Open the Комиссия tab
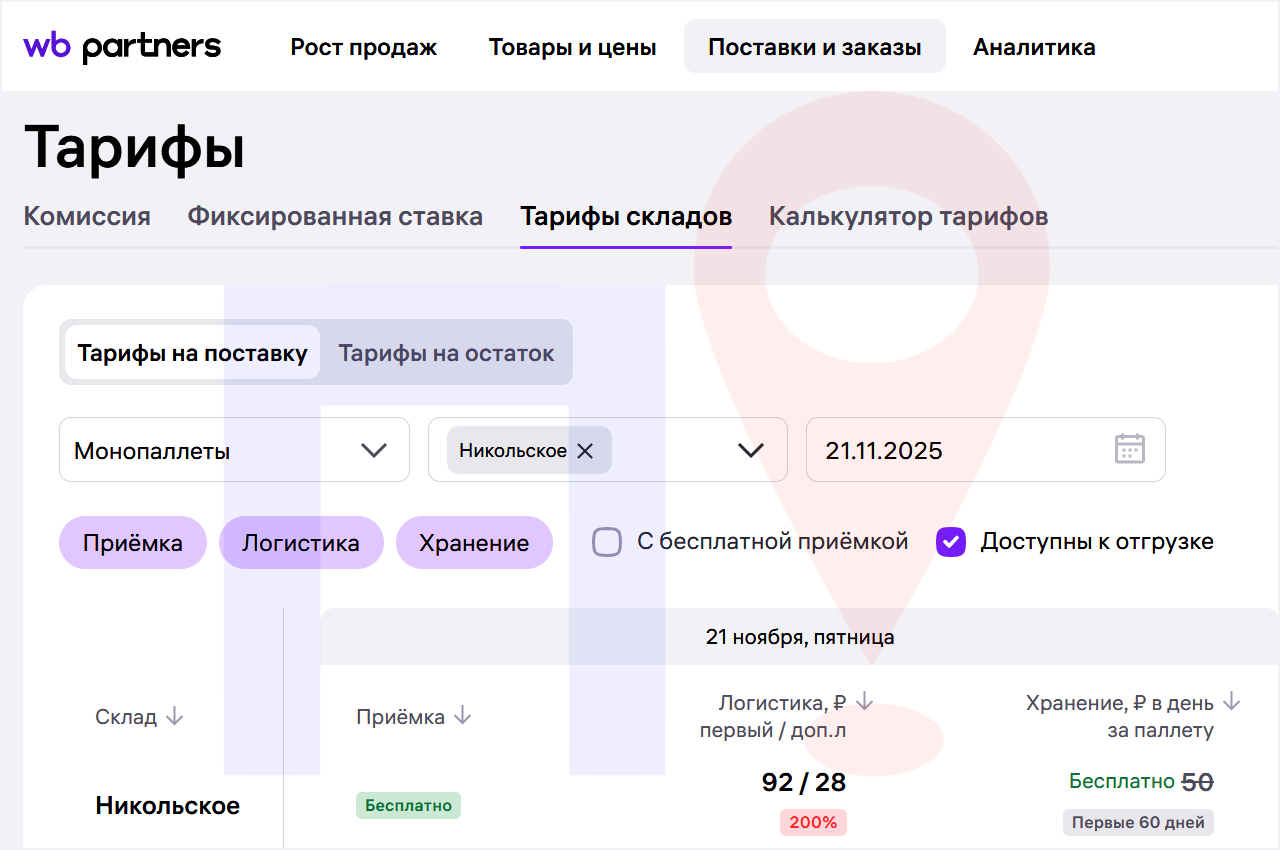The image size is (1280, 850). pos(87,216)
